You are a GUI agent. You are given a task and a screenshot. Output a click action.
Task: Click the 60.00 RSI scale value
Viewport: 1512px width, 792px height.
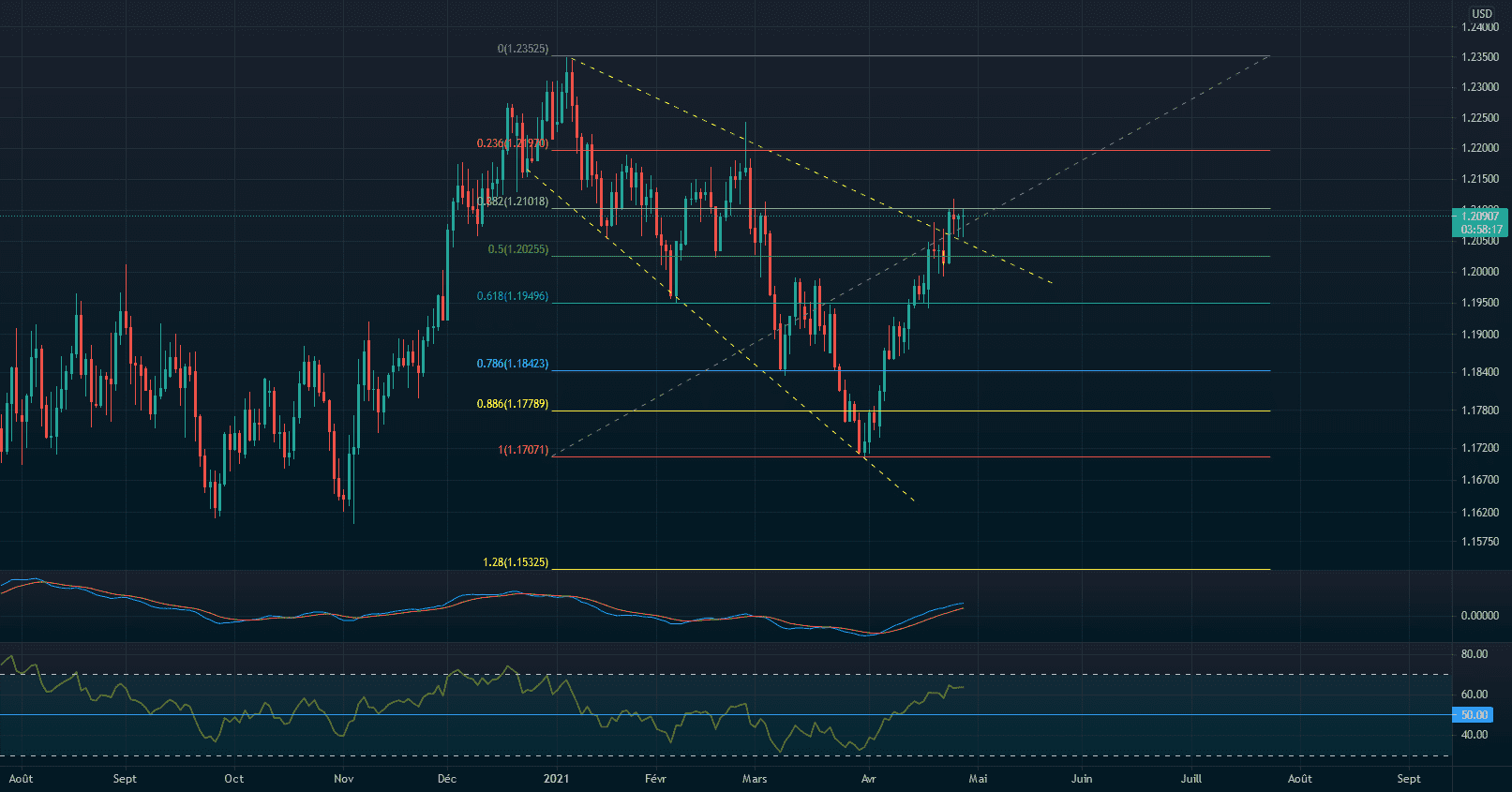[x=1475, y=695]
